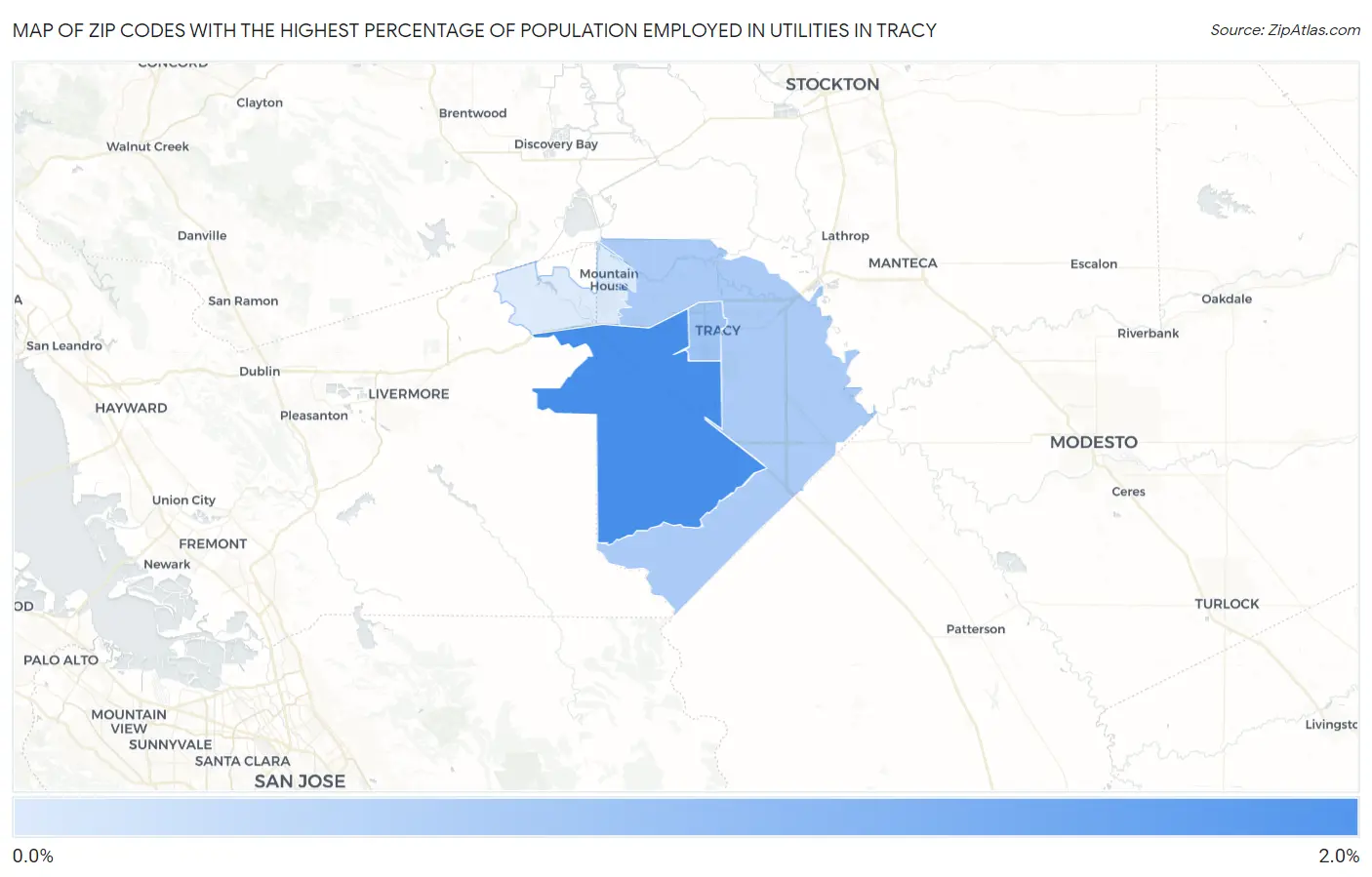Click the TURLOCK city label
The image size is (1372, 877).
(1227, 605)
